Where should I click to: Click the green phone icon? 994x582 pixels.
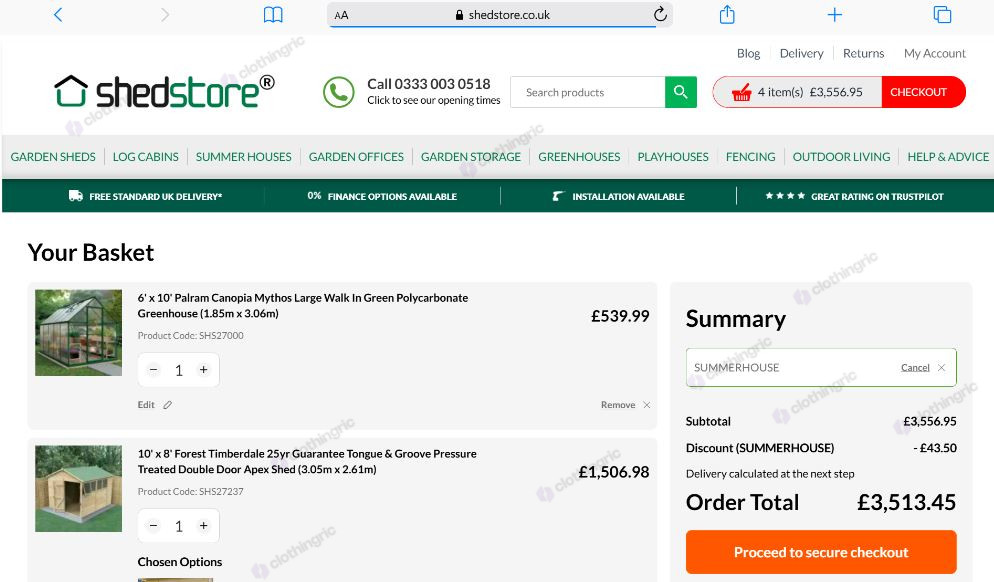click(339, 92)
